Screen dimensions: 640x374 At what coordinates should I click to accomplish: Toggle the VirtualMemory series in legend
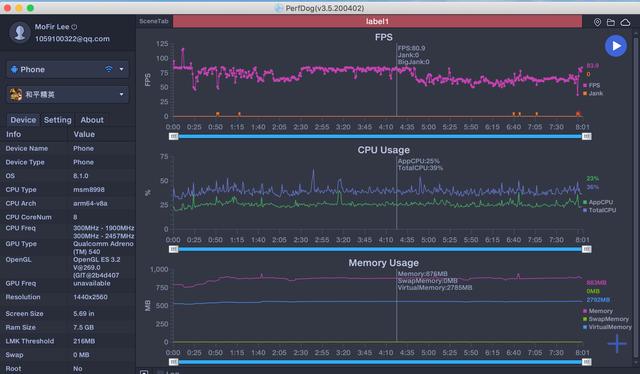click(x=607, y=327)
